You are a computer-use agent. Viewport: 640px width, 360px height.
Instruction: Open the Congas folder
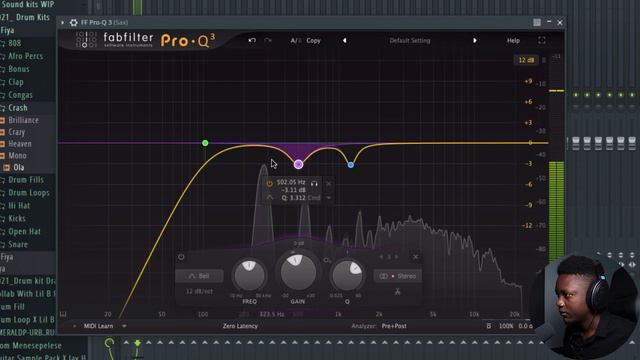click(x=20, y=95)
